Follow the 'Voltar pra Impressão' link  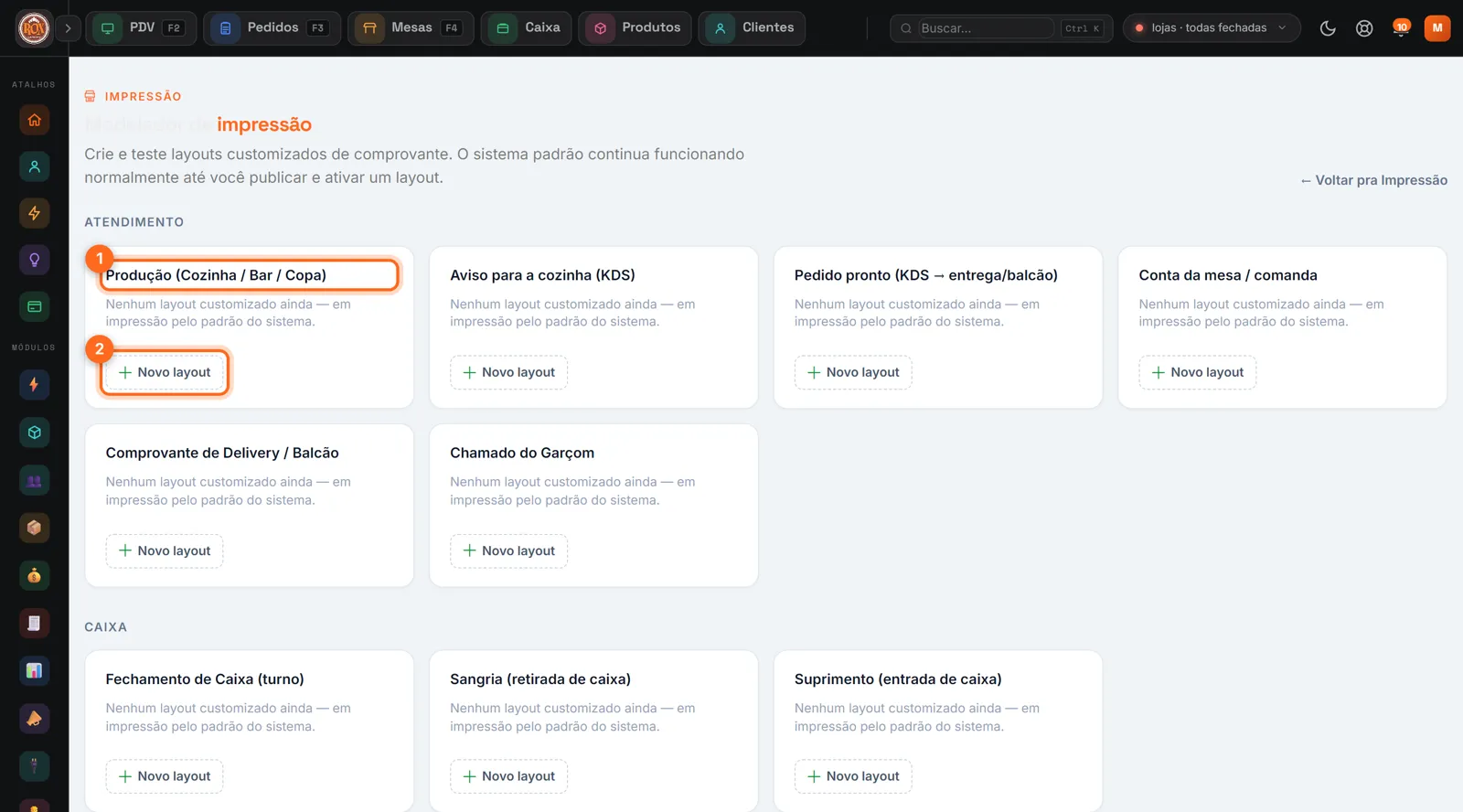point(1373,180)
